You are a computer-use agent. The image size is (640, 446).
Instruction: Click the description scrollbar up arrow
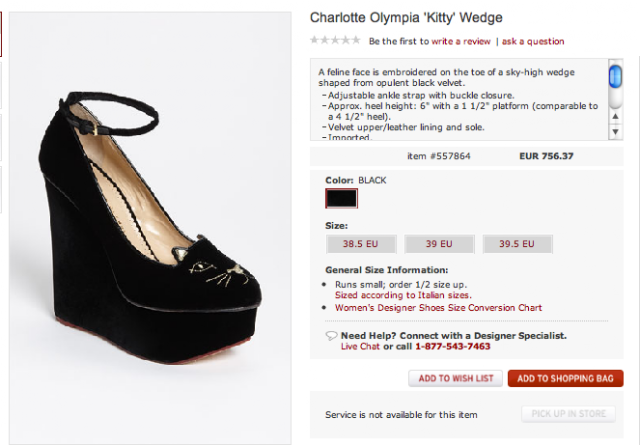tap(616, 116)
